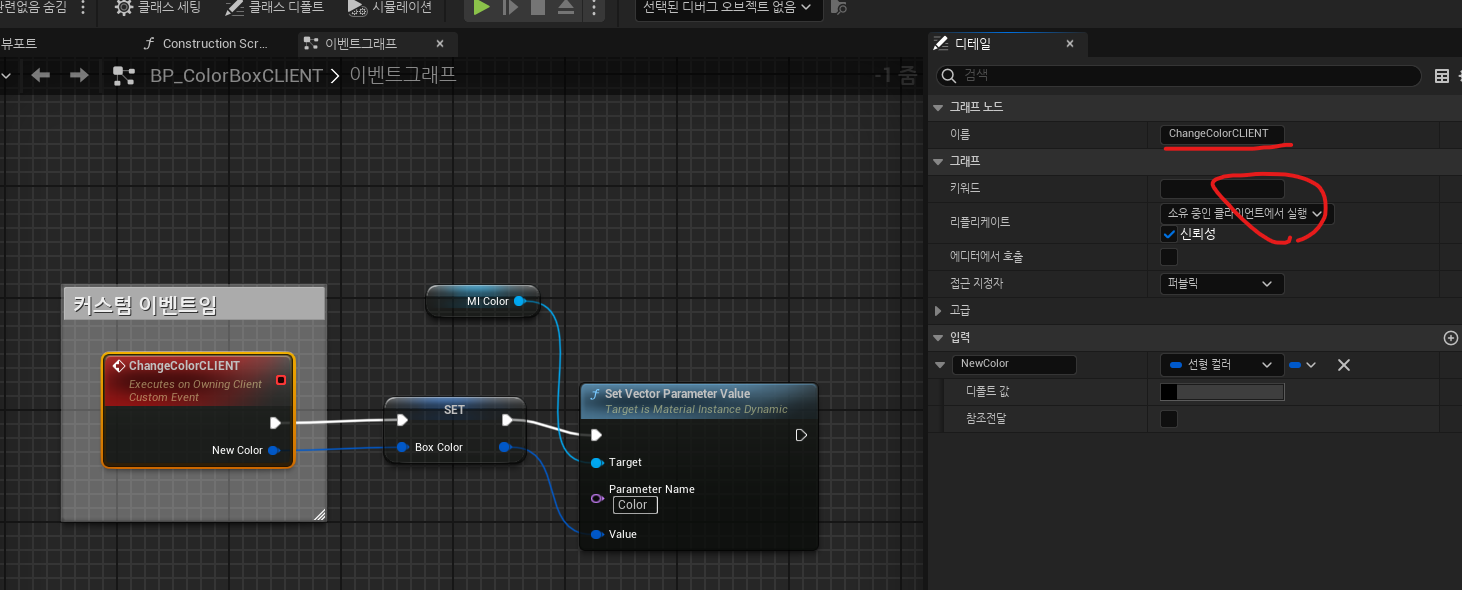
Task: Collapse the 그래프 노드 section
Action: click(x=937, y=107)
